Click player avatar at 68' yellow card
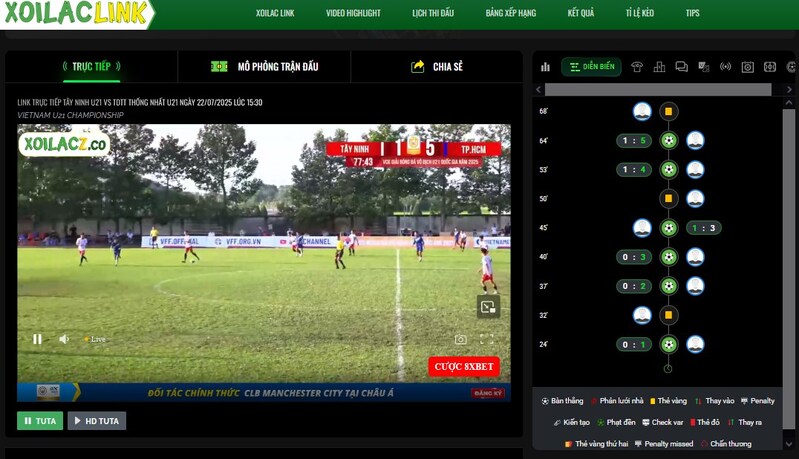This screenshot has height=459, width=799. [642, 111]
